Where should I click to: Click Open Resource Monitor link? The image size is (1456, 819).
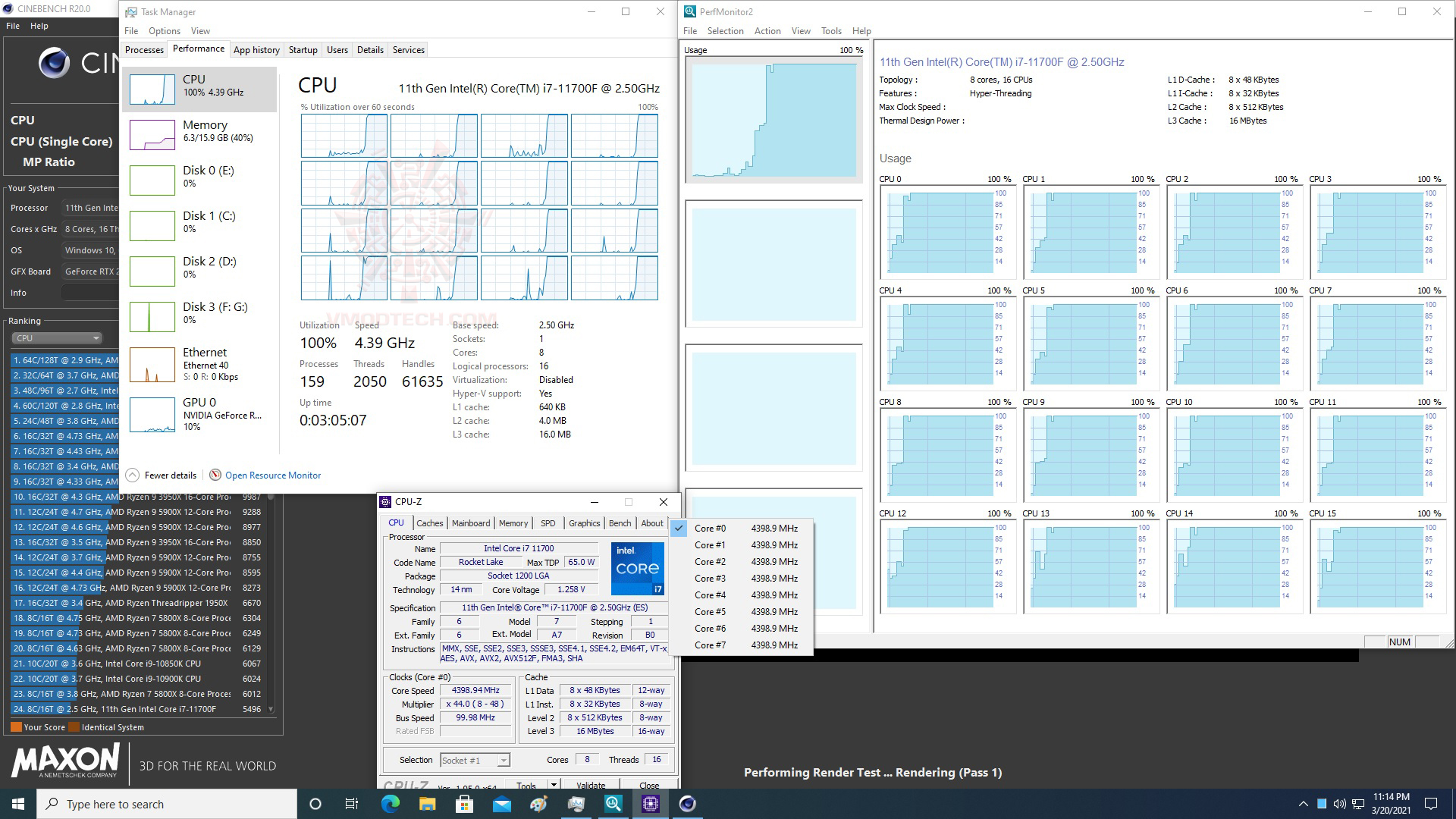(x=273, y=475)
